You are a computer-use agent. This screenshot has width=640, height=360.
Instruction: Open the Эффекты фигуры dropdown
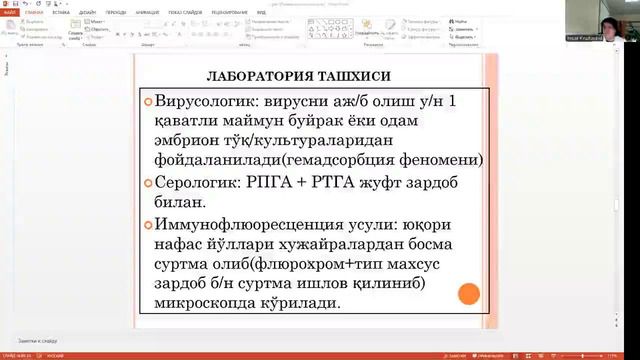[421, 37]
